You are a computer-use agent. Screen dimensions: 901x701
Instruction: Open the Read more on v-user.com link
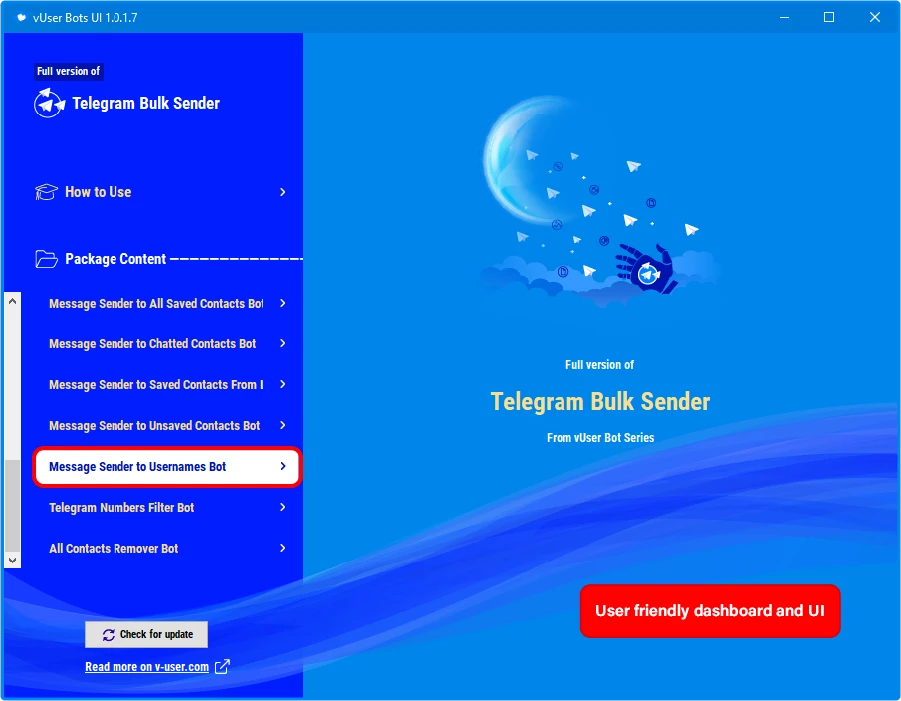point(147,667)
